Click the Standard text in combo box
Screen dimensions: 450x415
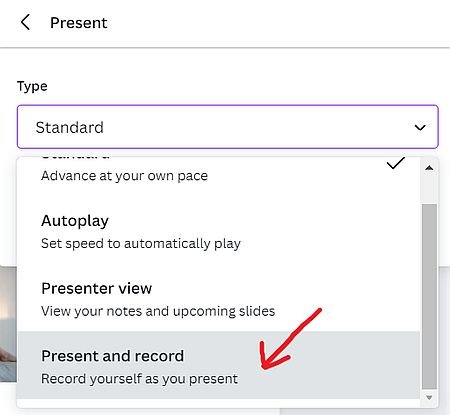[70, 127]
